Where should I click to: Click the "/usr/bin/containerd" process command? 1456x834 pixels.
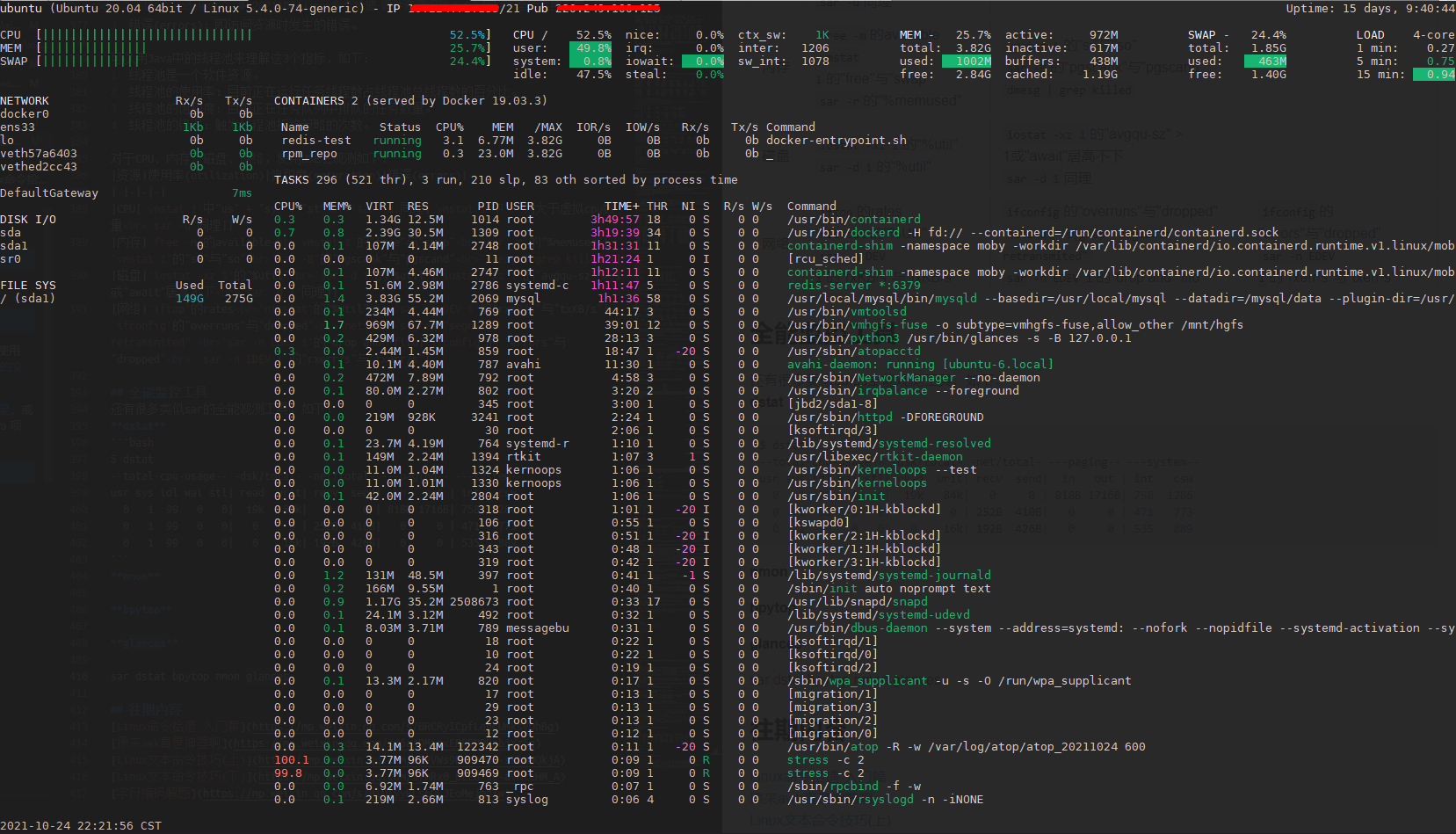pos(854,220)
